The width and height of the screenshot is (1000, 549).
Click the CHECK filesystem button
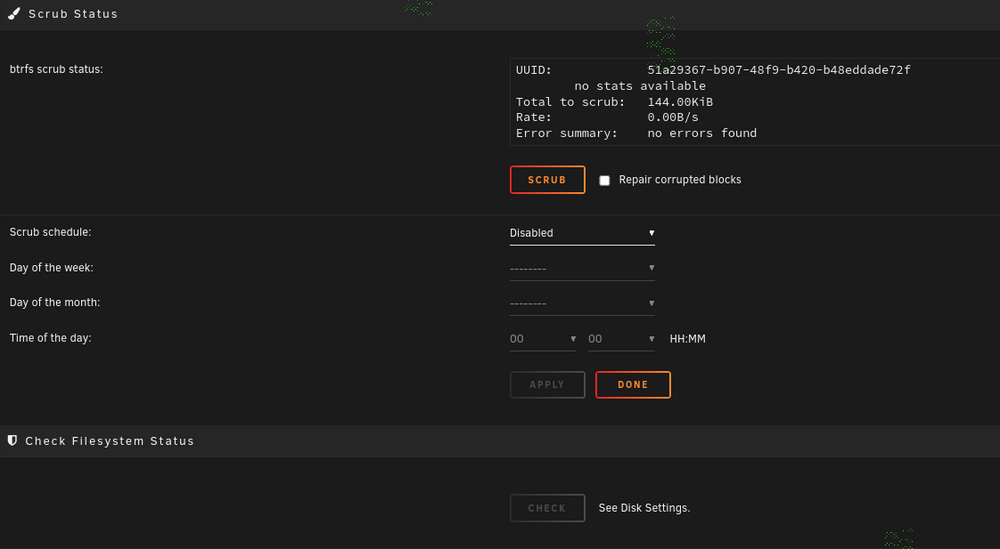click(x=547, y=508)
